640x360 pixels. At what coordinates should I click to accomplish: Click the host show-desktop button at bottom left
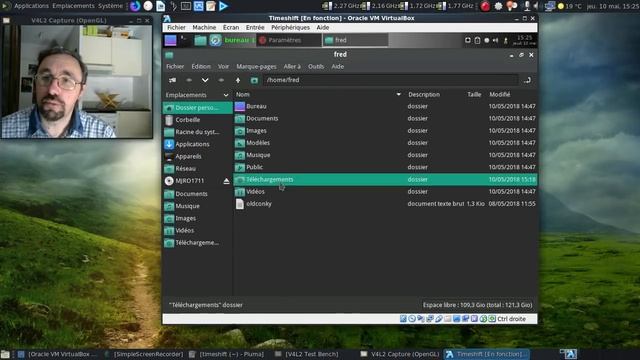point(5,354)
